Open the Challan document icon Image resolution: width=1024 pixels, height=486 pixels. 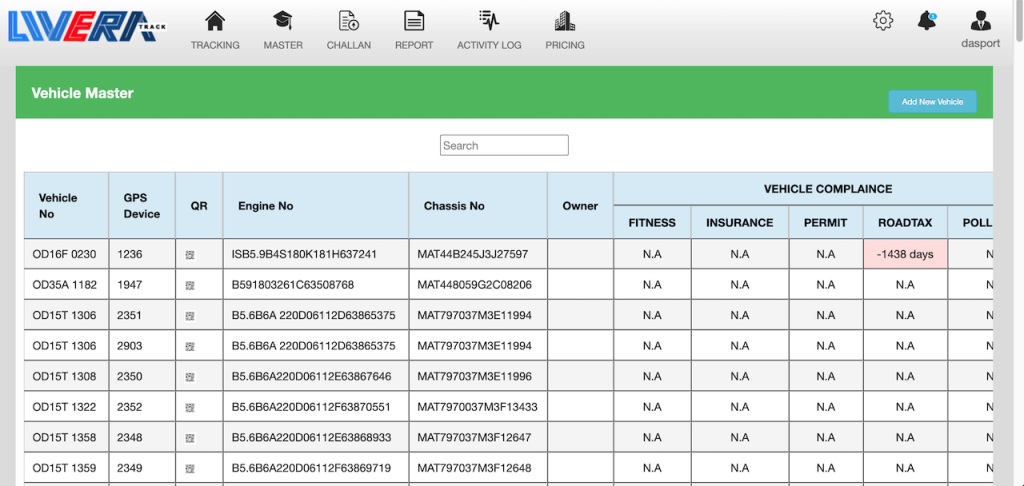[349, 21]
